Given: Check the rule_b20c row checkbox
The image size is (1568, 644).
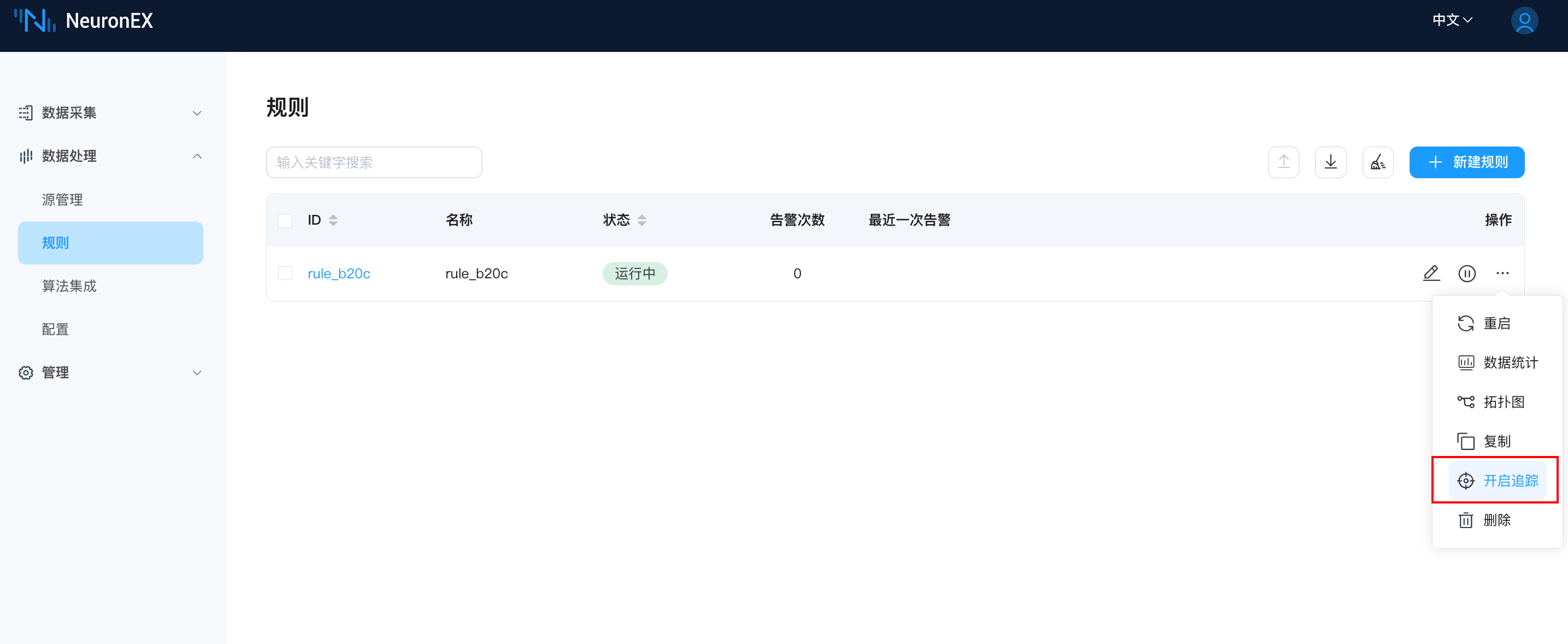Looking at the screenshot, I should coord(285,273).
